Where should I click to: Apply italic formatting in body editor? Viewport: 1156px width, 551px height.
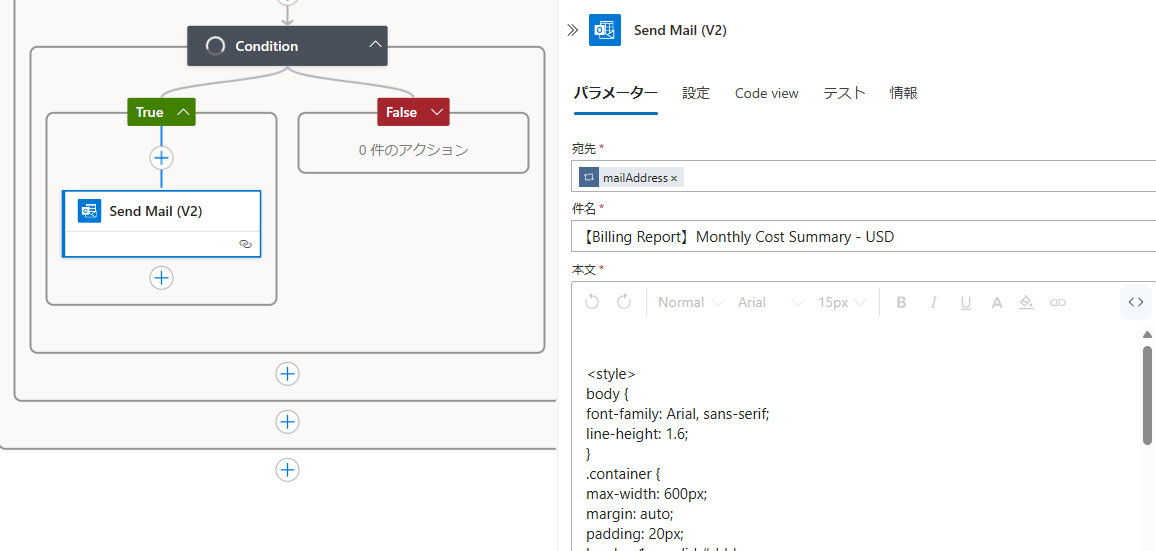pyautogui.click(x=933, y=302)
